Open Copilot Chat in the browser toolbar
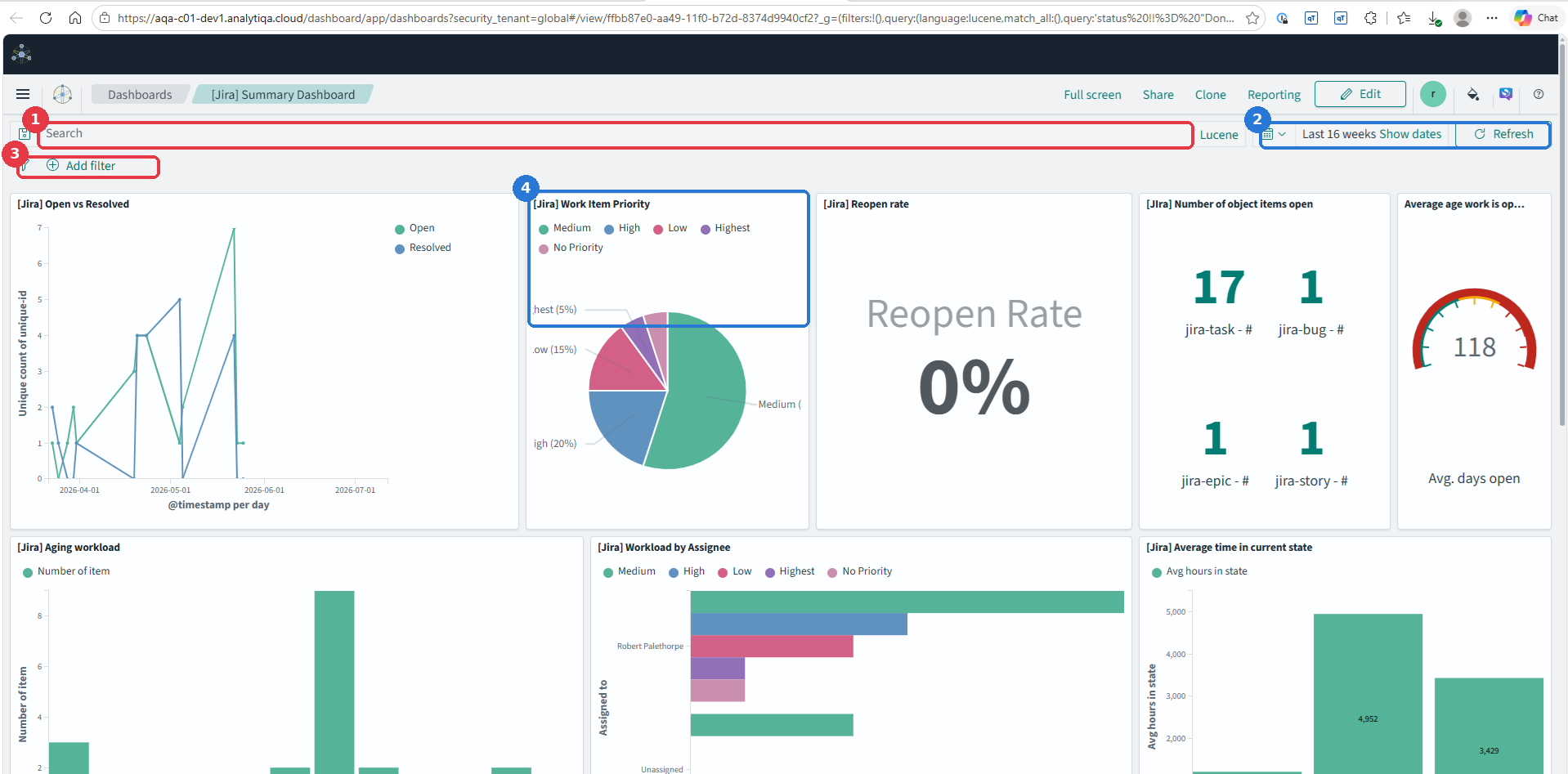 coord(1536,17)
